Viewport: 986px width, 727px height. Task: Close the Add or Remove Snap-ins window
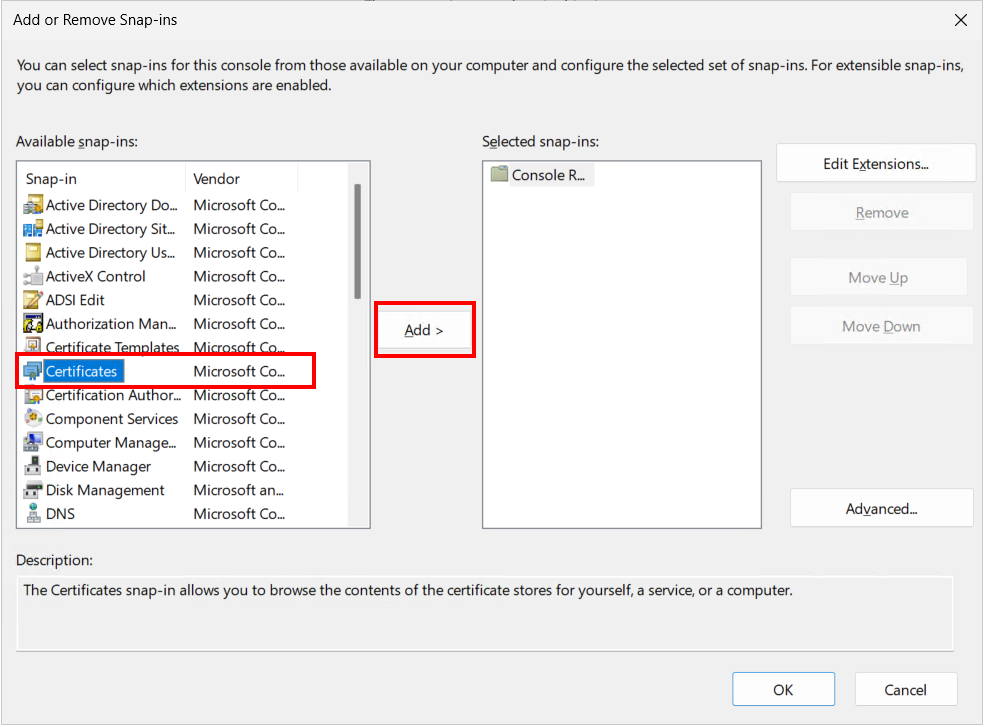[x=961, y=20]
